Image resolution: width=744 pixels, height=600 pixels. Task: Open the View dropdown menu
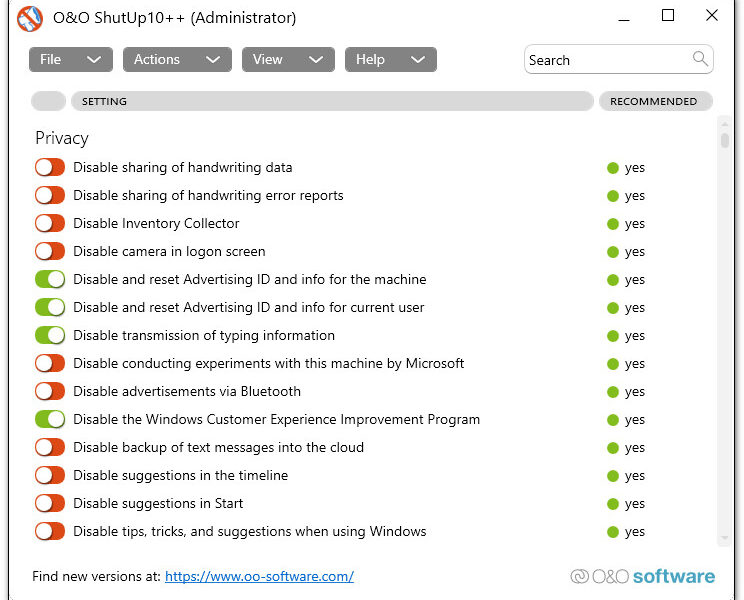(287, 60)
